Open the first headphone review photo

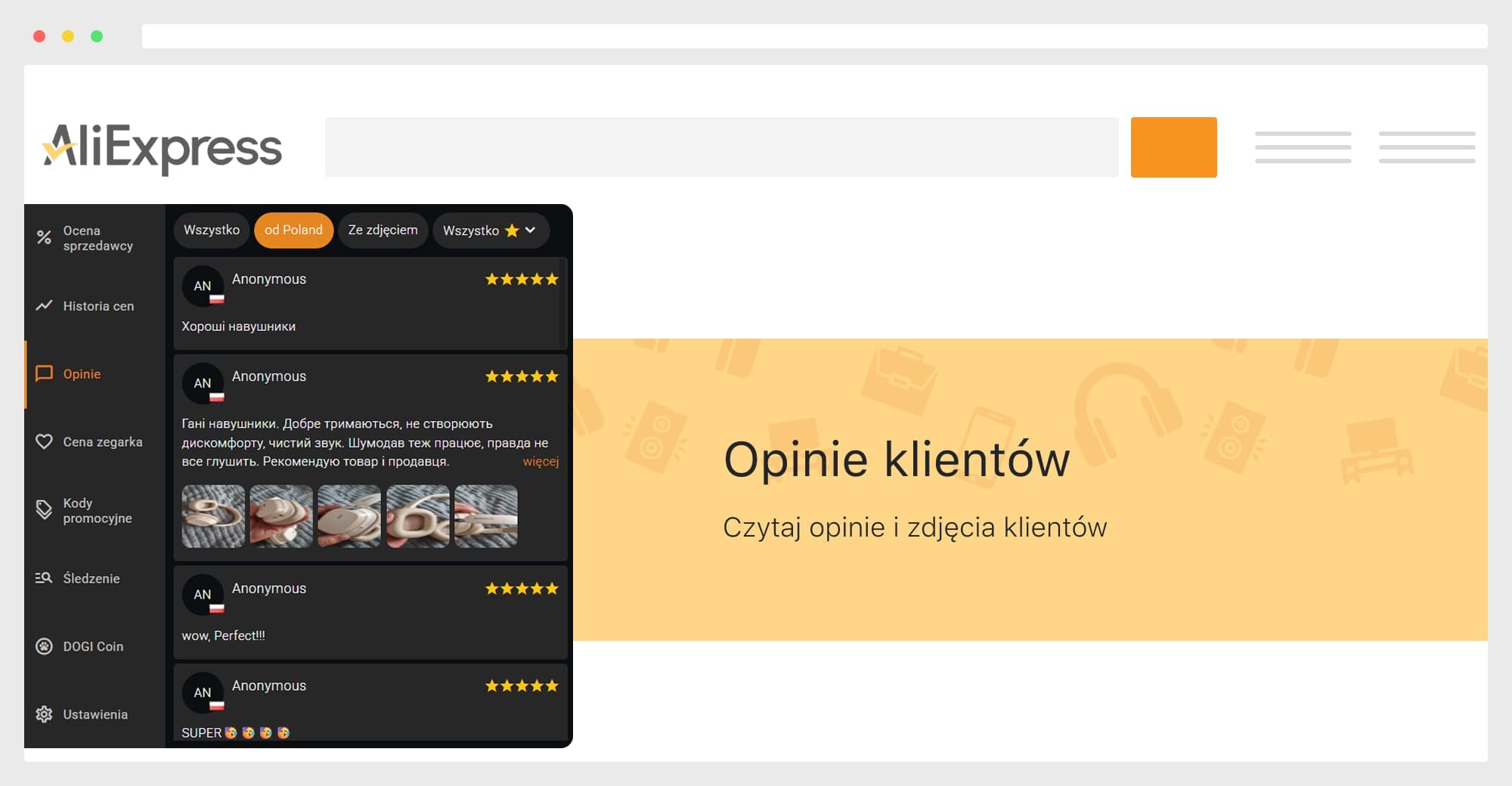point(213,516)
